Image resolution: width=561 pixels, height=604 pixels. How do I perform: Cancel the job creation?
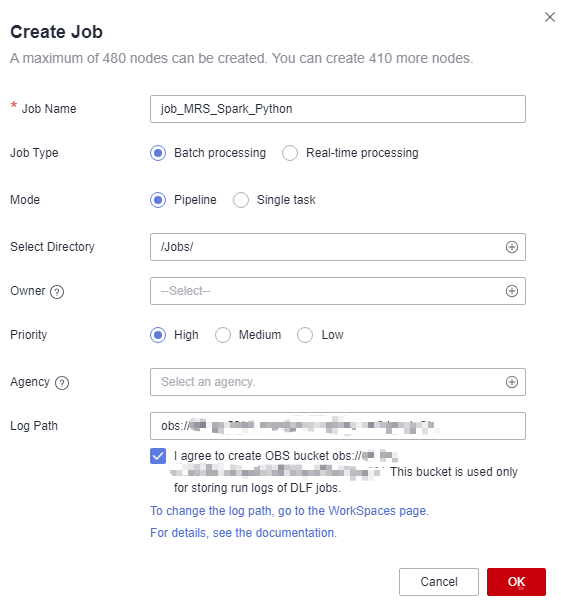point(439,582)
